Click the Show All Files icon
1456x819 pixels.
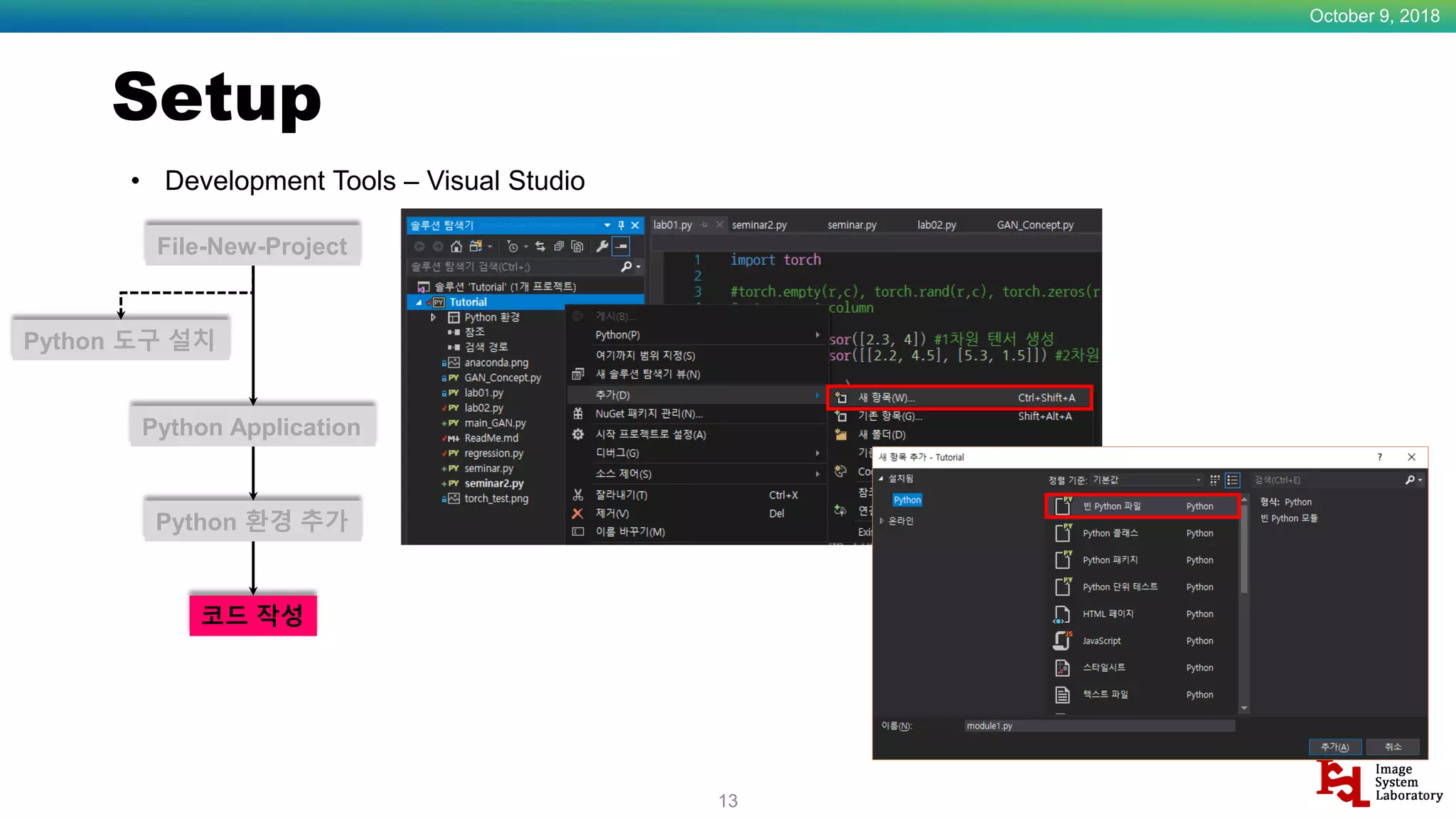[577, 246]
